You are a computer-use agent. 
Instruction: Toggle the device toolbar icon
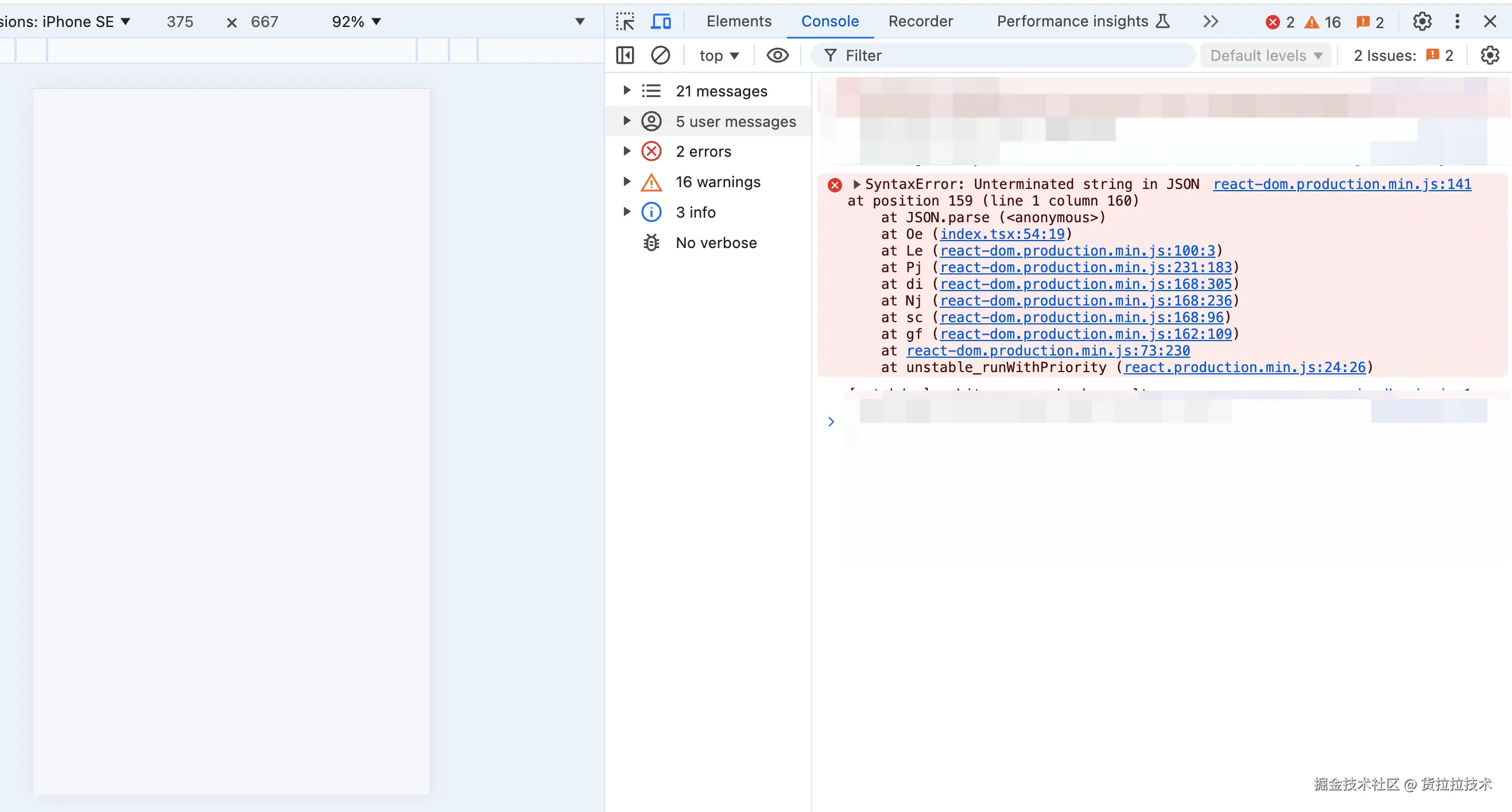661,22
